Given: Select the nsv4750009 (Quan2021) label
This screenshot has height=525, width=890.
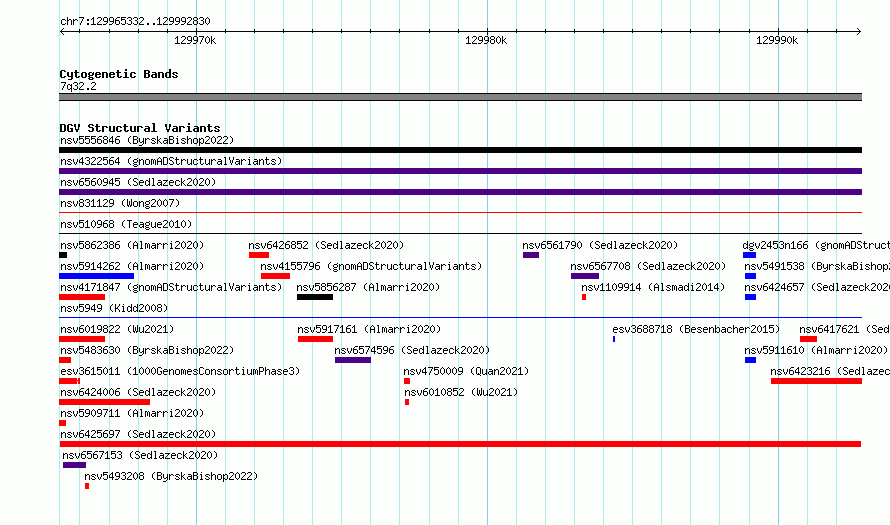Looking at the screenshot, I should [466, 371].
